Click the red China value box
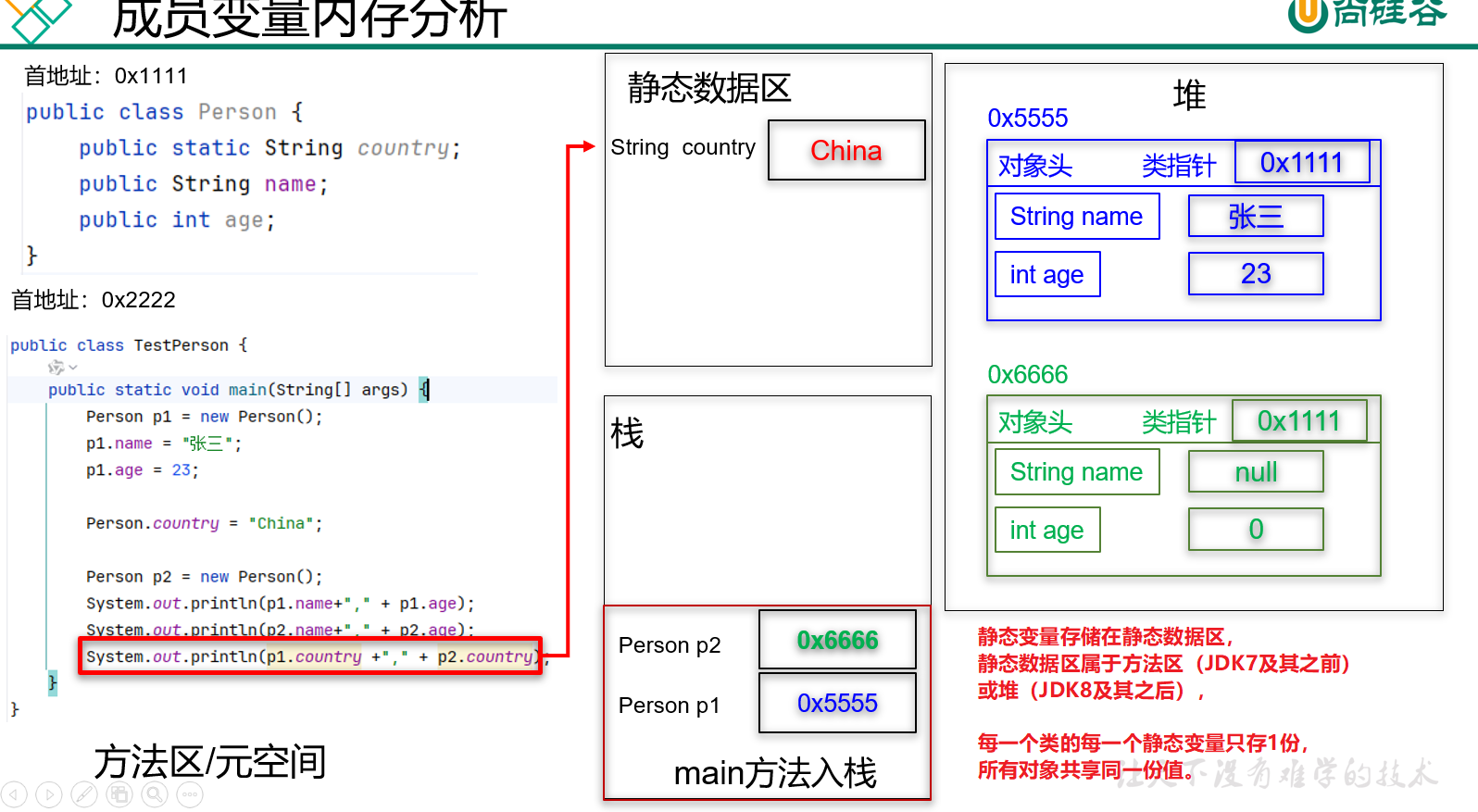This screenshot has height=812, width=1478. click(846, 150)
